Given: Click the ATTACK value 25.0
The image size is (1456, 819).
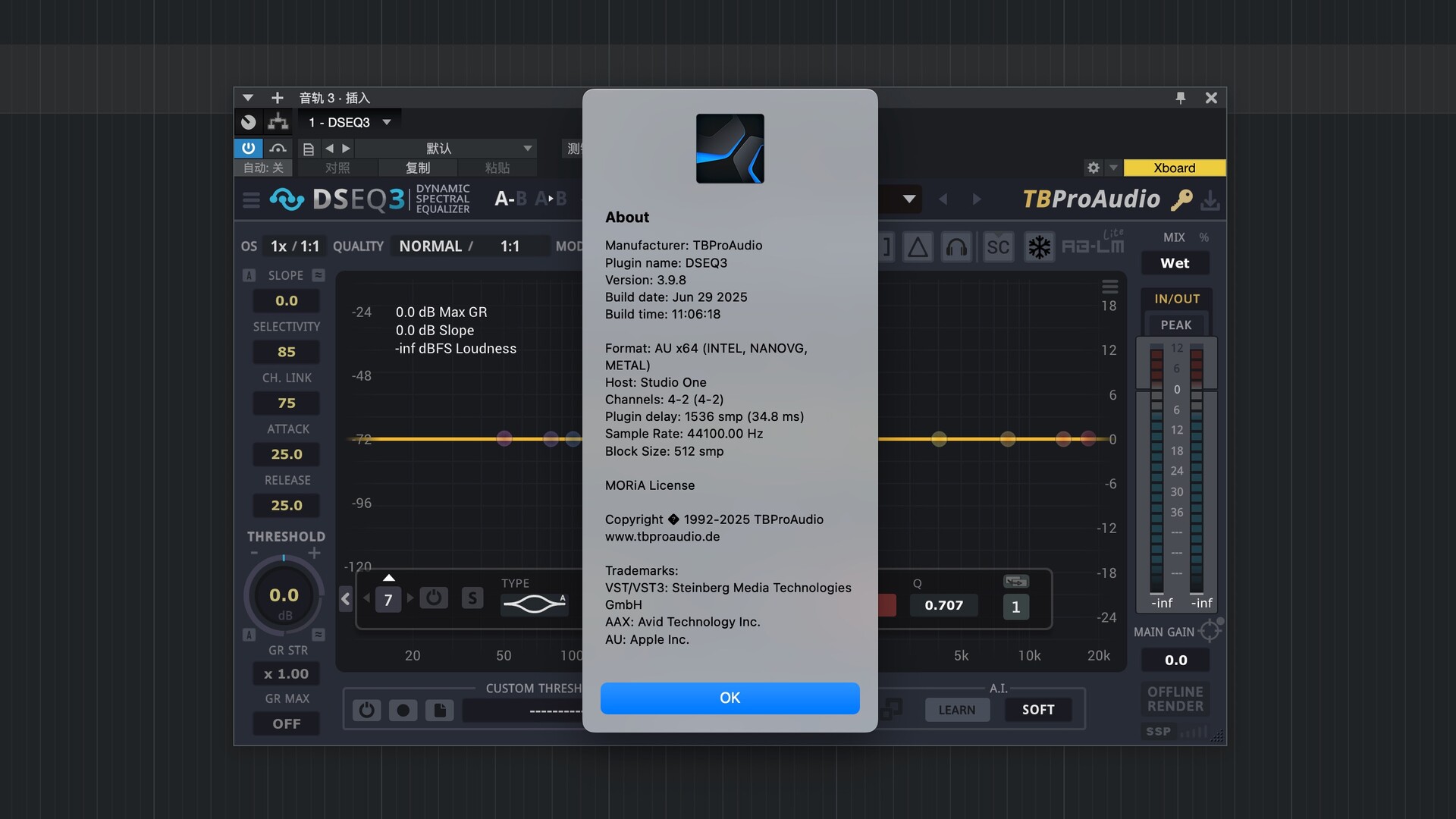Looking at the screenshot, I should point(286,454).
